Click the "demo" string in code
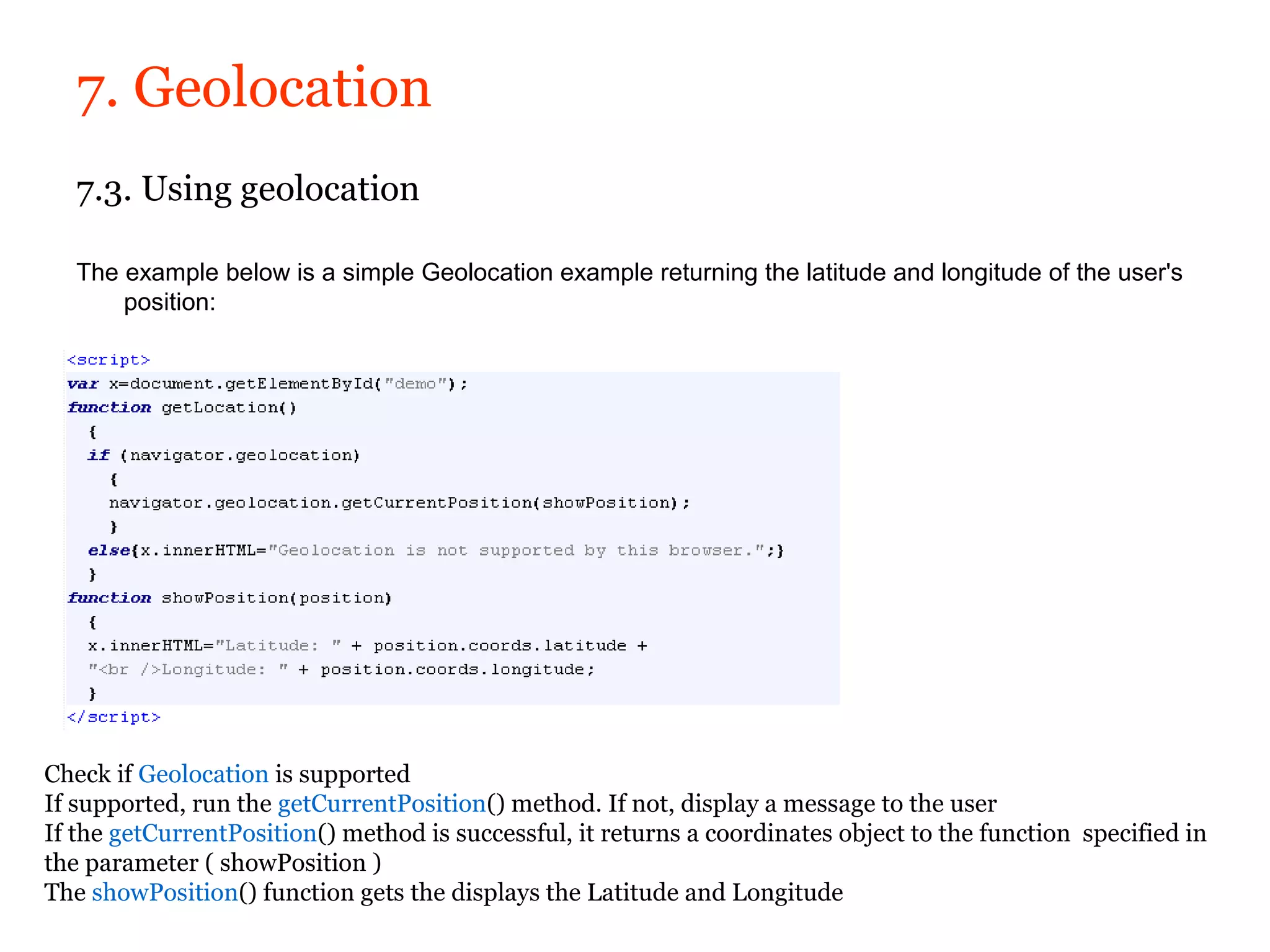Image resolution: width=1270 pixels, height=952 pixels. pos(415,384)
